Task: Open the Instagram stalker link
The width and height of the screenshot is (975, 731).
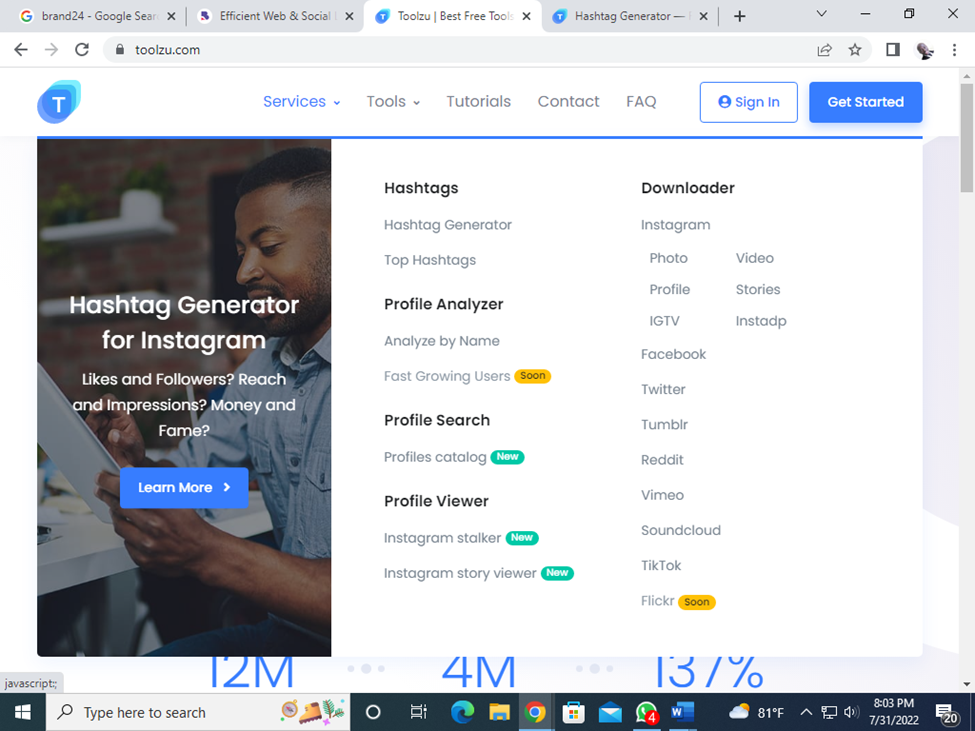Action: [x=442, y=538]
